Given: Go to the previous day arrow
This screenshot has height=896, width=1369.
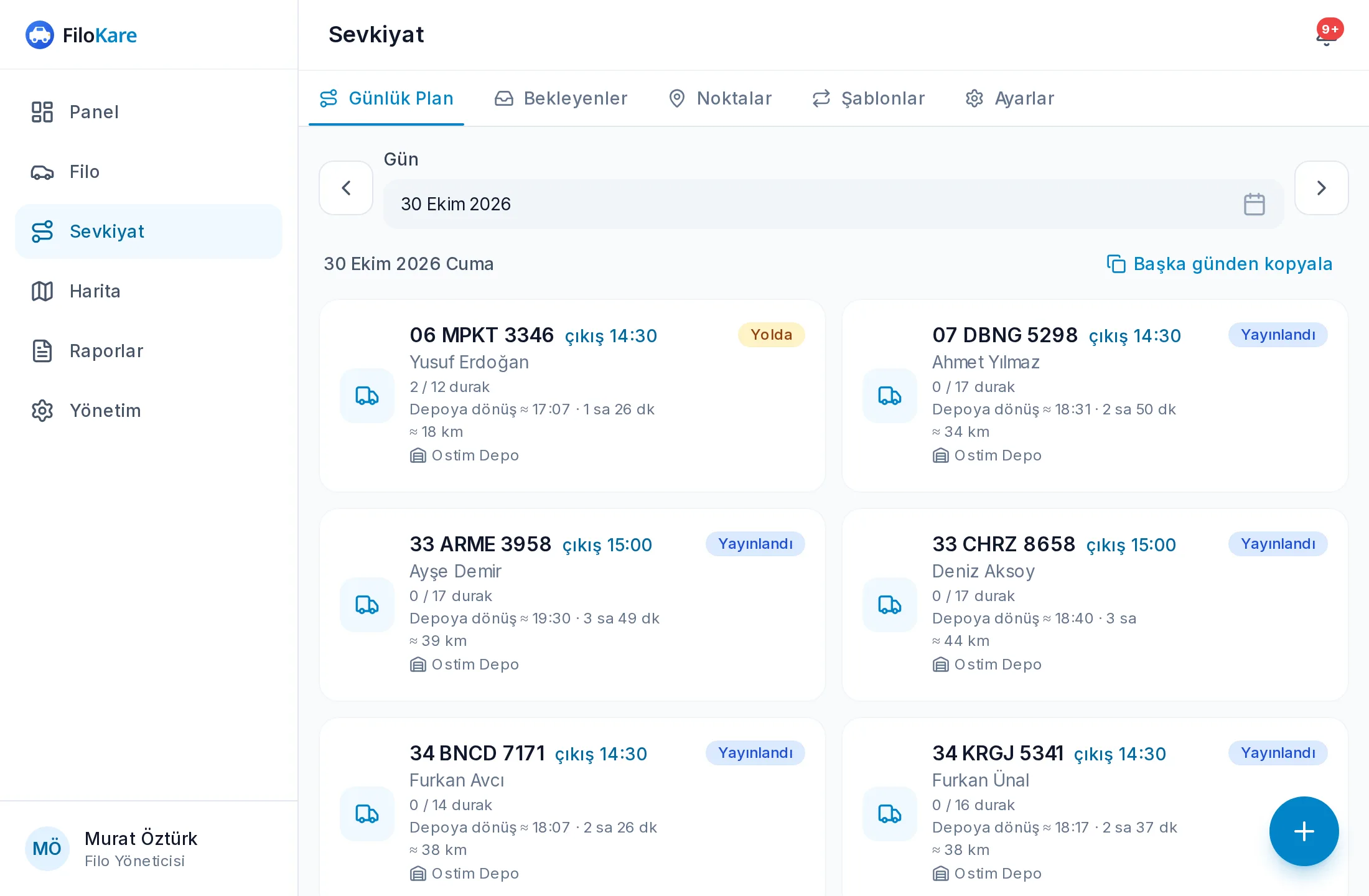Looking at the screenshot, I should 346,188.
